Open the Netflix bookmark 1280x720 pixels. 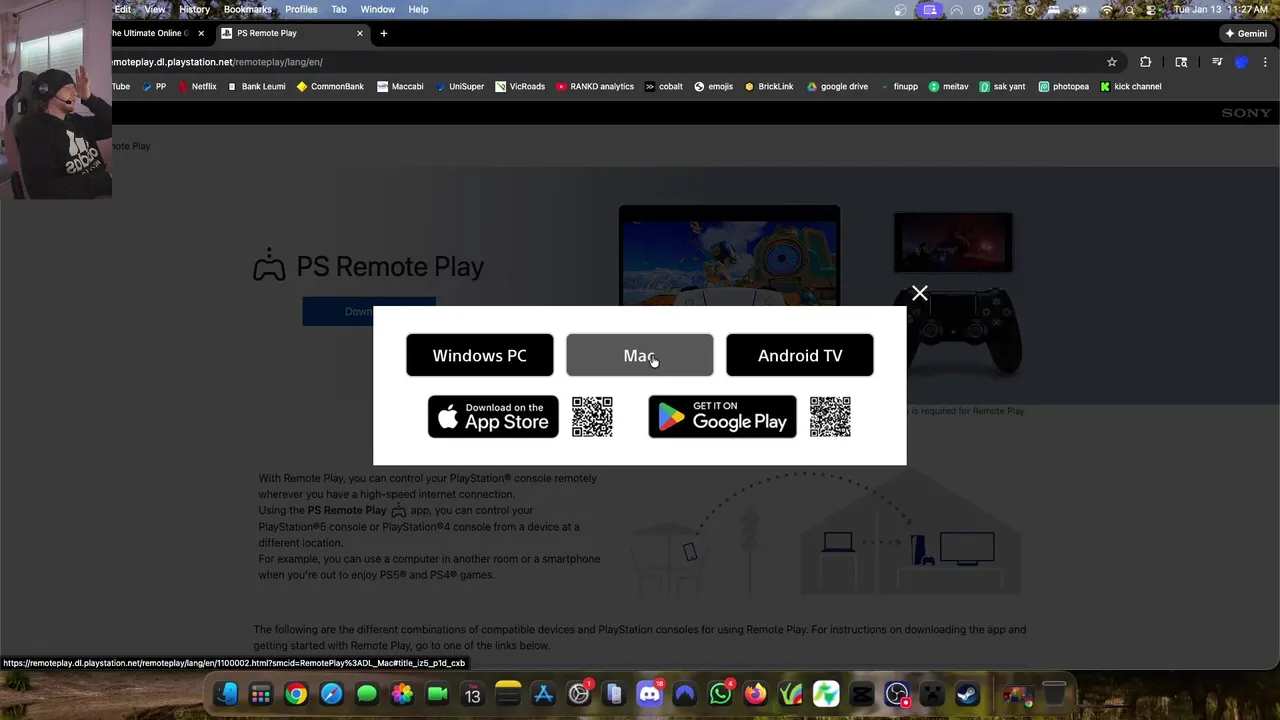coord(197,87)
